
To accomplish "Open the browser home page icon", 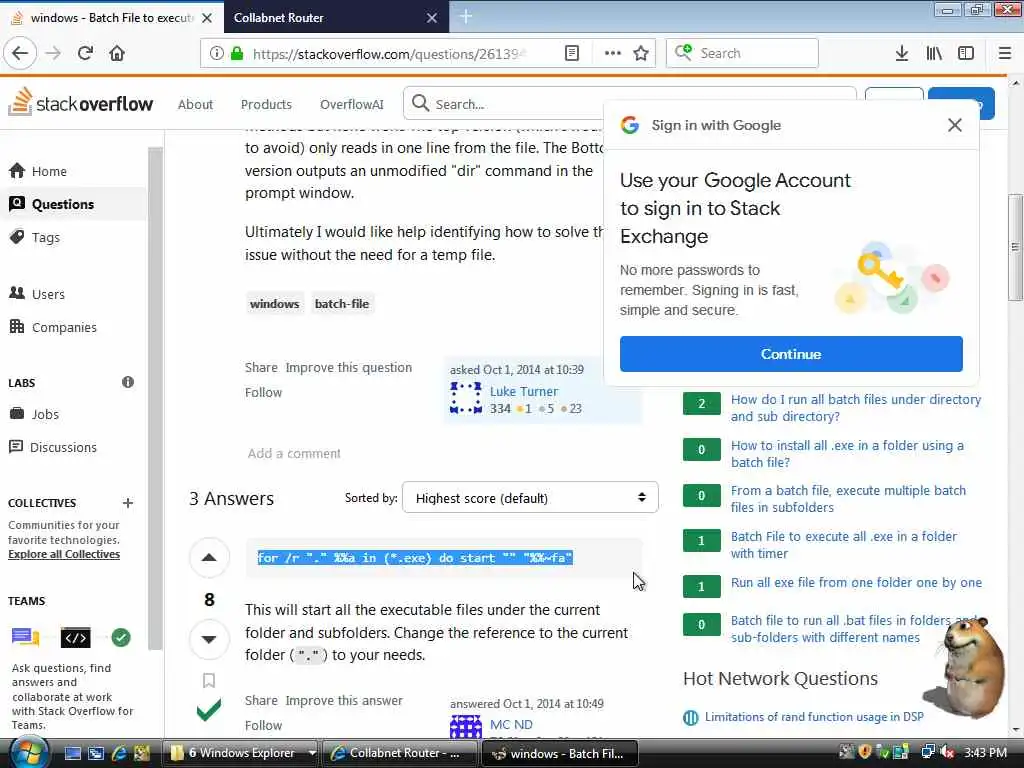I will tap(117, 53).
